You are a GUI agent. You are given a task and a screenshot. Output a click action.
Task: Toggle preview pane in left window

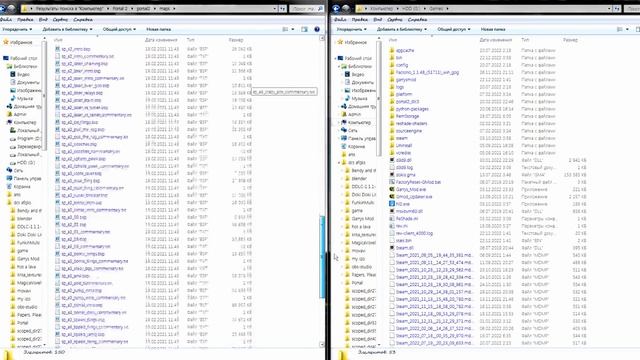pyautogui.click(x=304, y=29)
